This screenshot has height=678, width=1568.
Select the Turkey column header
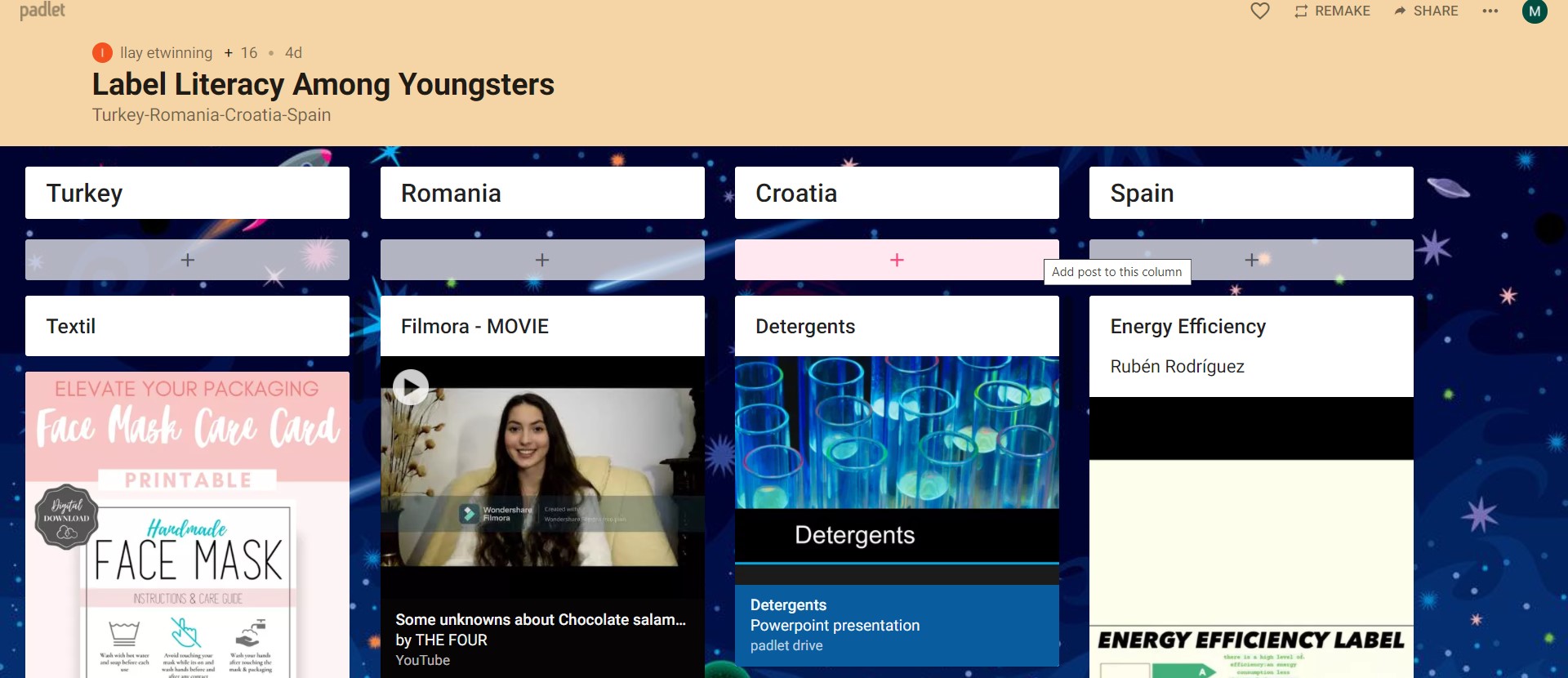point(187,193)
